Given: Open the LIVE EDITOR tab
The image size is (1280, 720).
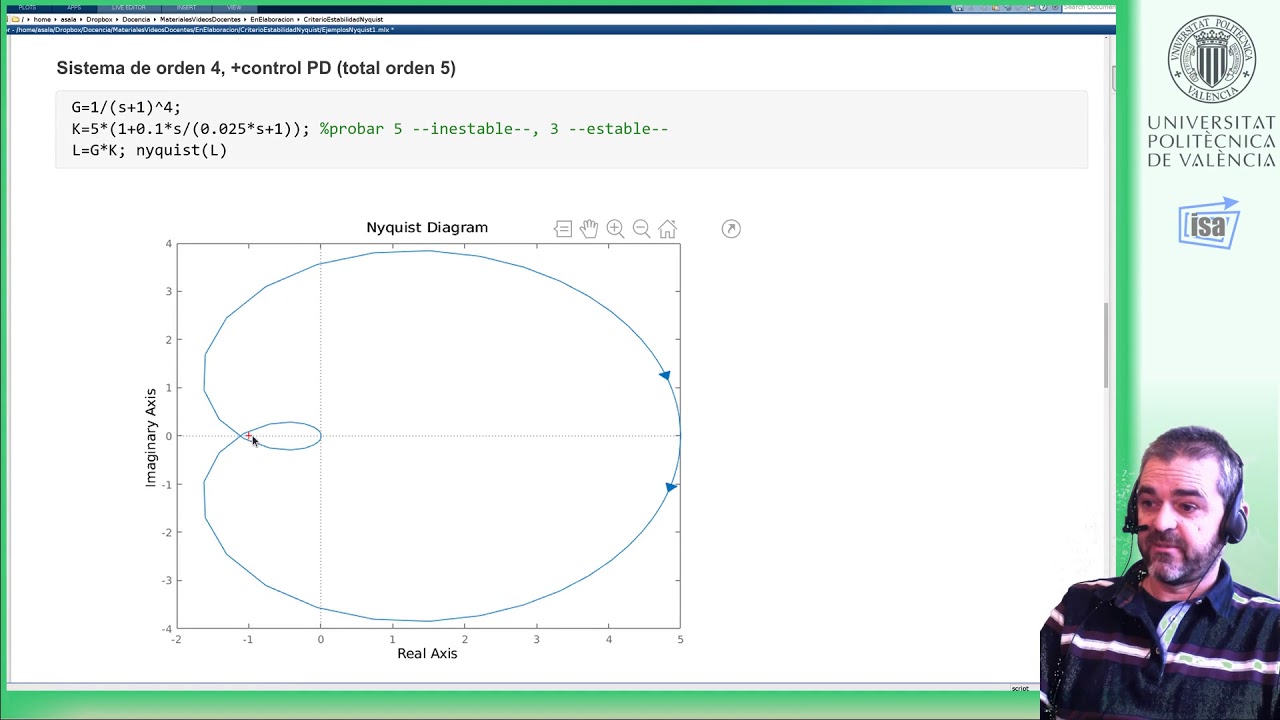Looking at the screenshot, I should click(128, 7).
